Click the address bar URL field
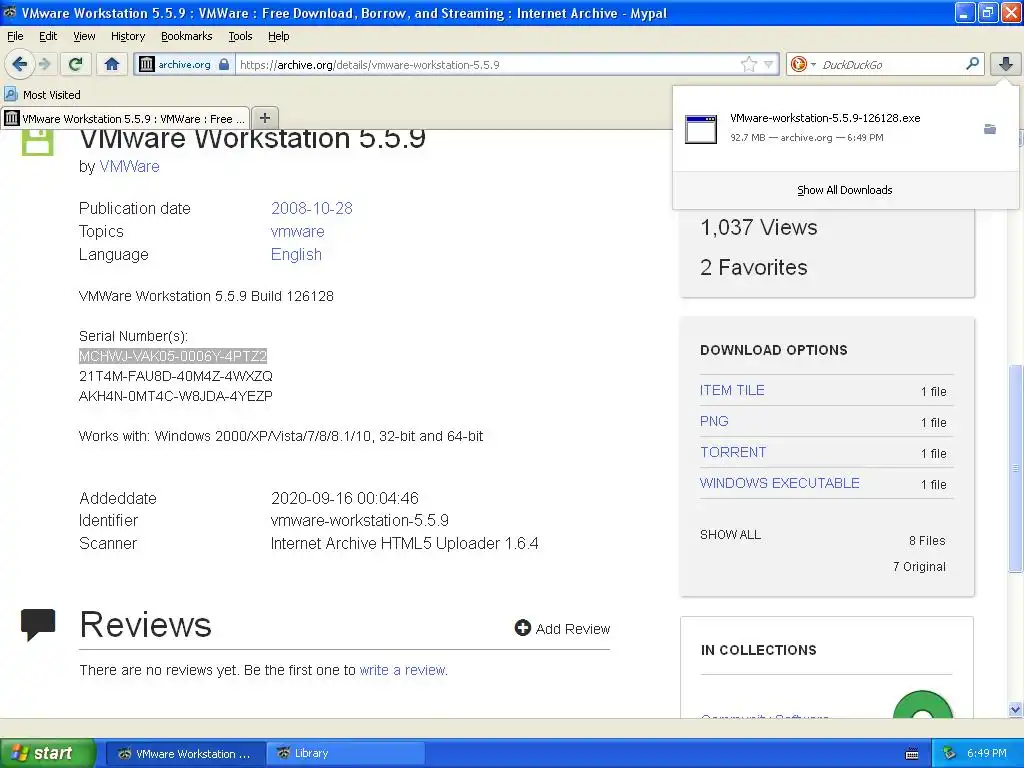This screenshot has height=768, width=1024. pyautogui.click(x=487, y=65)
